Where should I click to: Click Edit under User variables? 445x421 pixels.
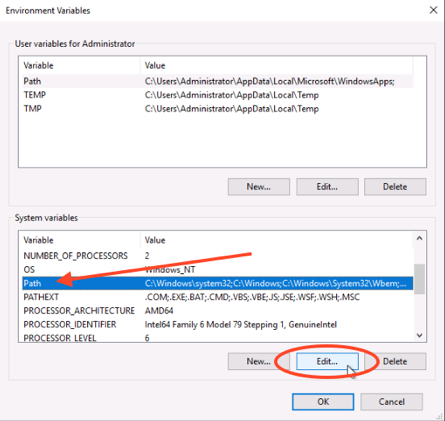[327, 187]
